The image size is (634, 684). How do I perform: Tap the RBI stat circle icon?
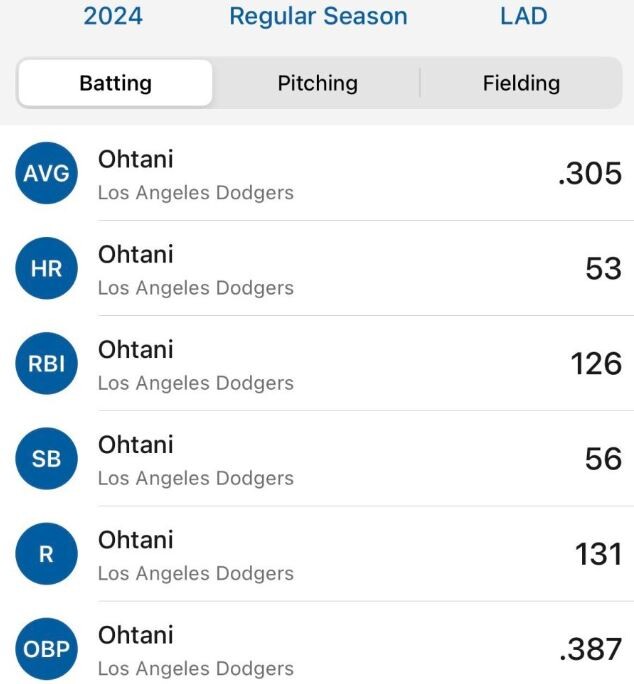[46, 363]
